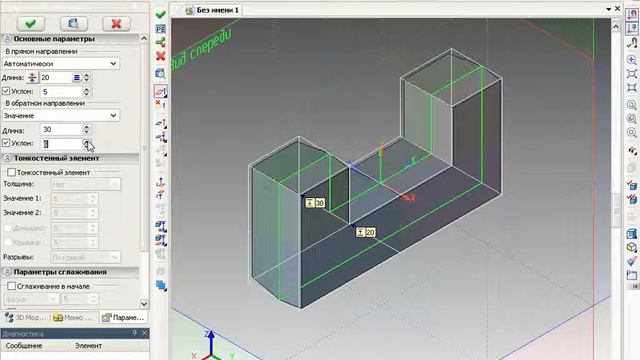Click the top icon of the right view toolbar
The width and height of the screenshot is (640, 360).
[632, 14]
